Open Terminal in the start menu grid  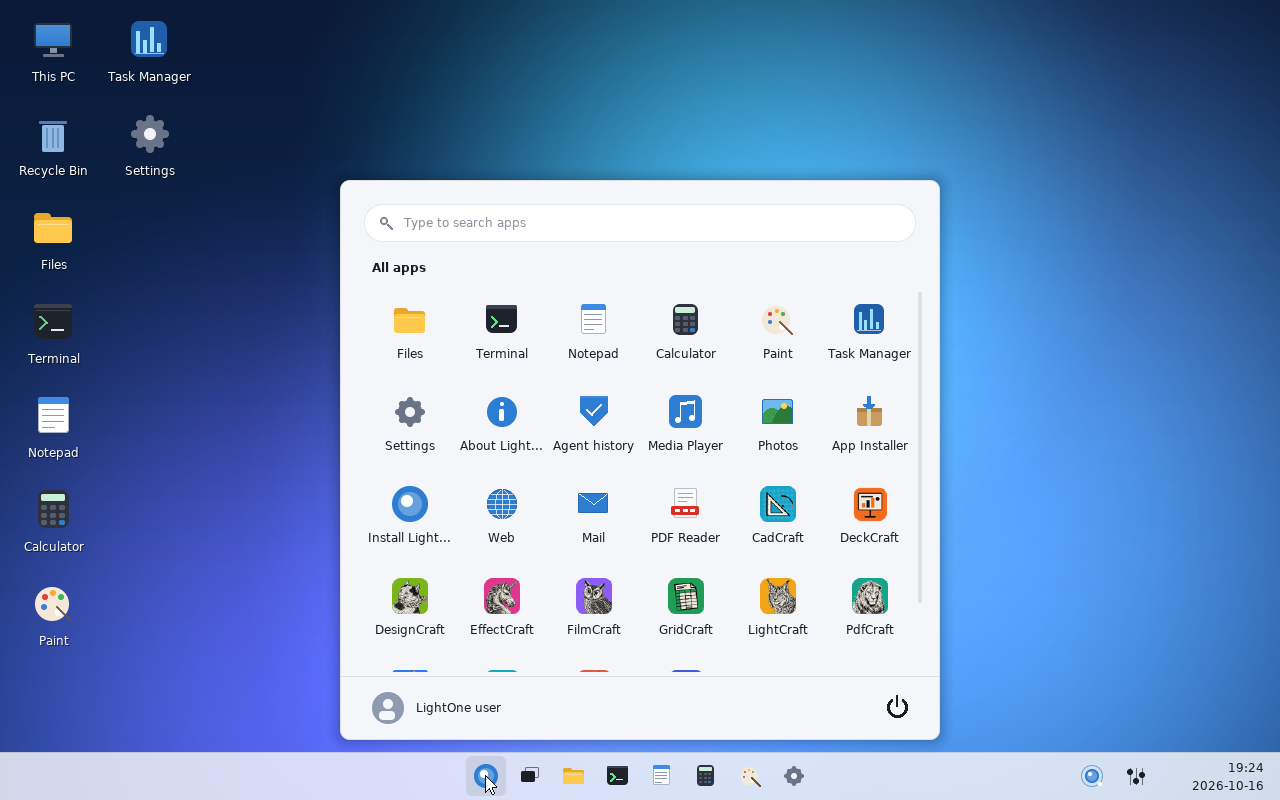point(501,331)
